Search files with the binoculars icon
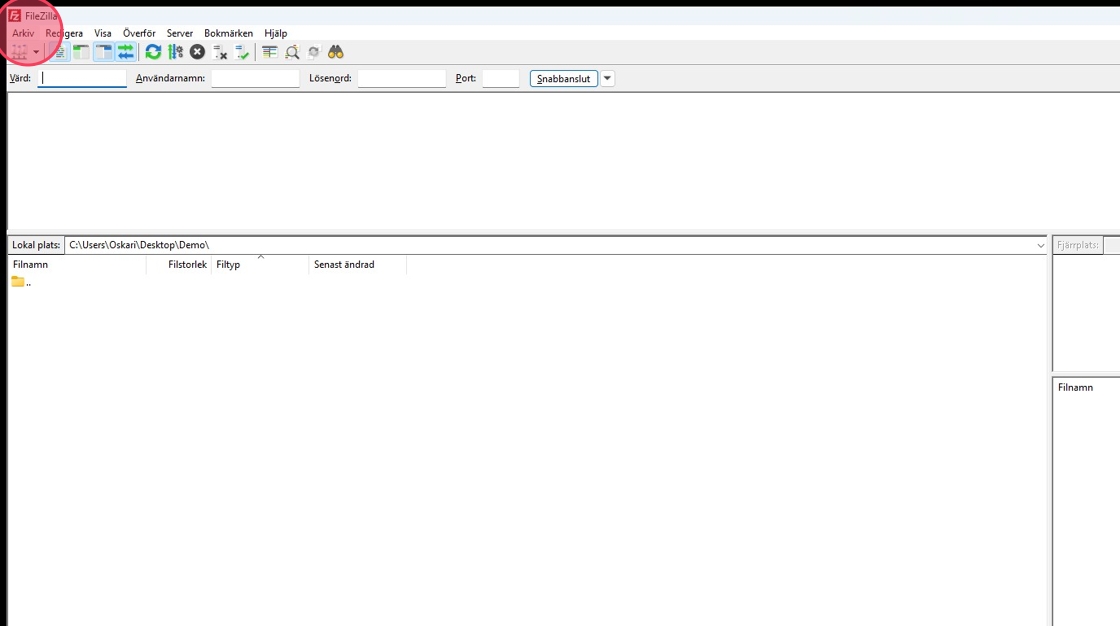 coord(336,52)
